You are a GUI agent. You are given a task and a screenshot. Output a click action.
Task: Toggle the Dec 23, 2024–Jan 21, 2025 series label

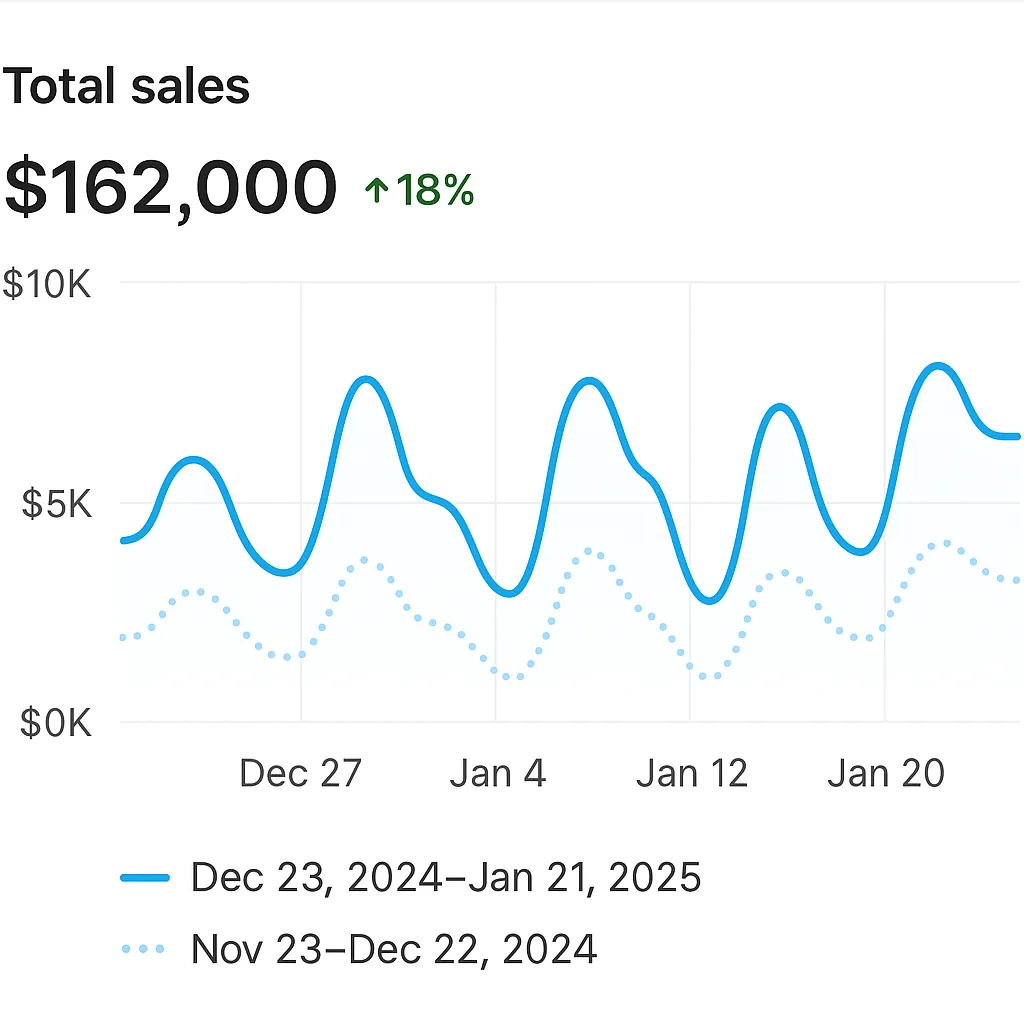(446, 878)
